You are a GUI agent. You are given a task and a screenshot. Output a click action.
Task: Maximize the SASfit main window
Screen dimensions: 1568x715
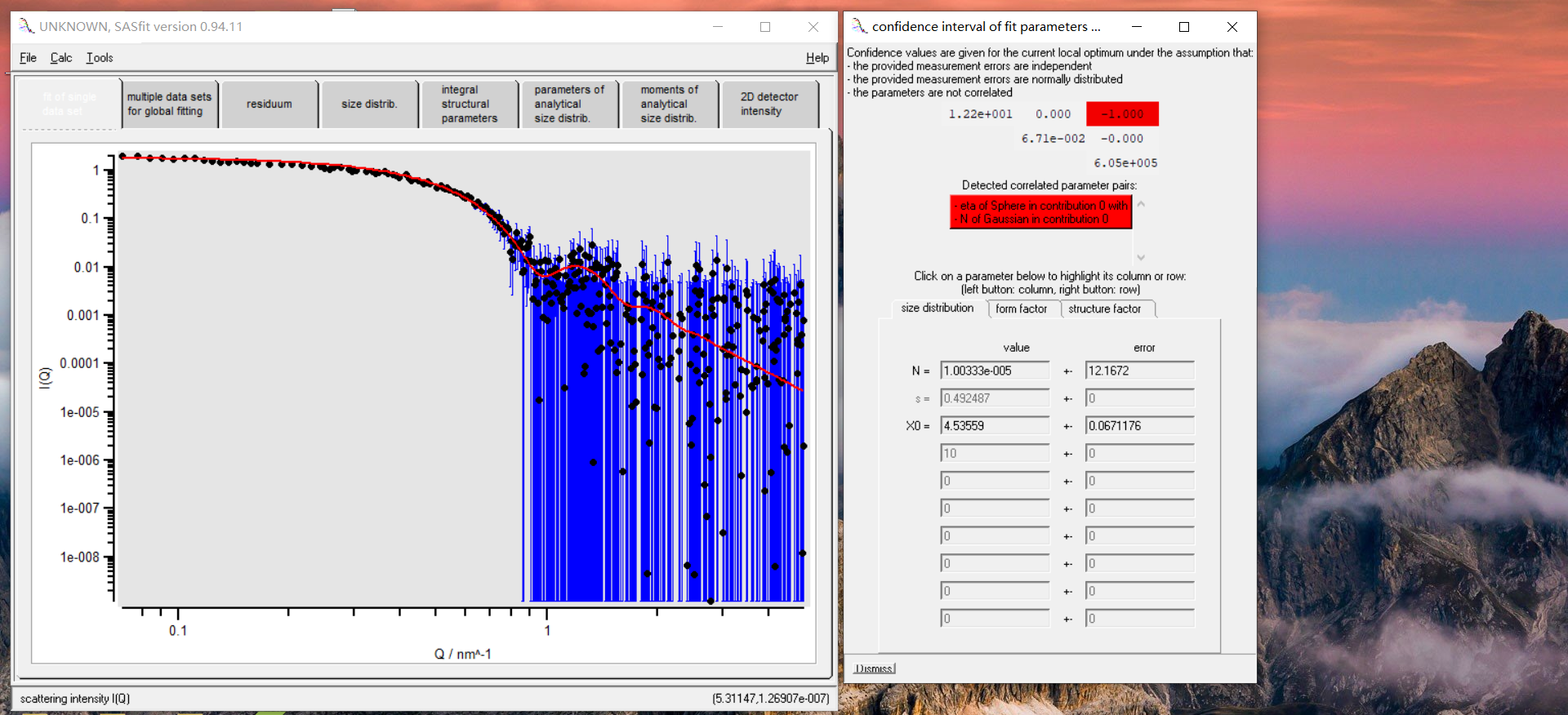coord(765,27)
